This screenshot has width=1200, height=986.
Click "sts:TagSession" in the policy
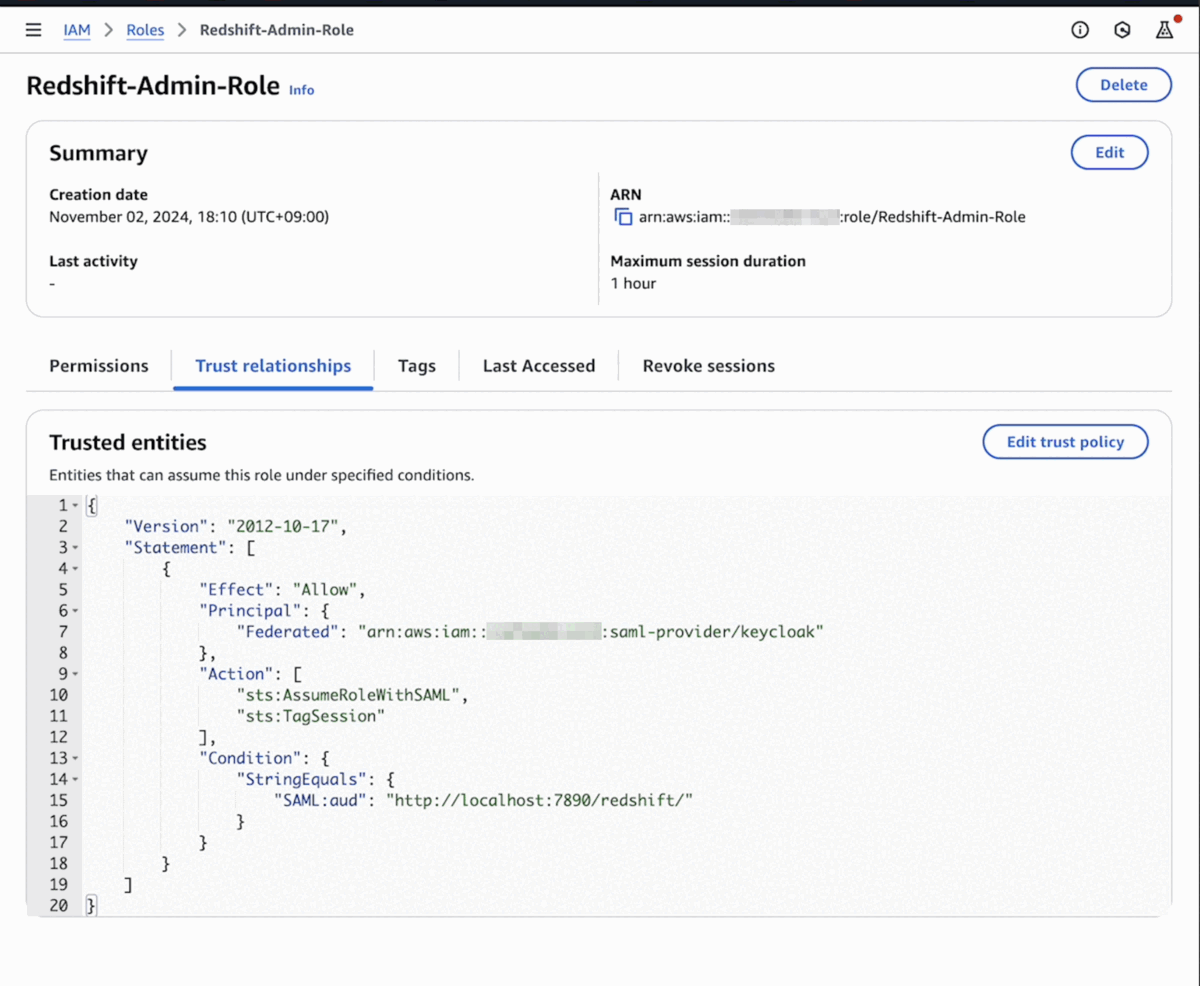[311, 716]
